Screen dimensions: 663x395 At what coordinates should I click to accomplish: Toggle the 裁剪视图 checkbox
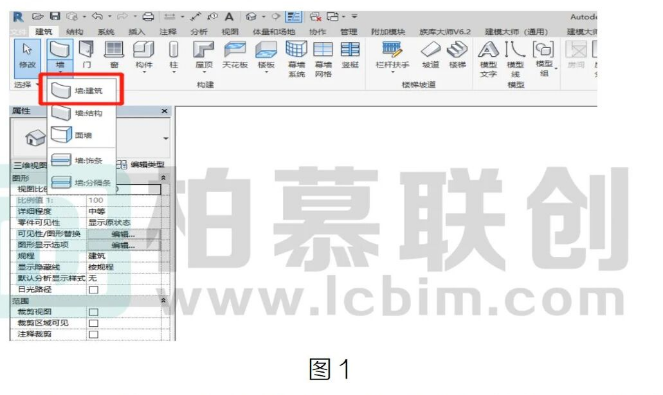point(93,312)
